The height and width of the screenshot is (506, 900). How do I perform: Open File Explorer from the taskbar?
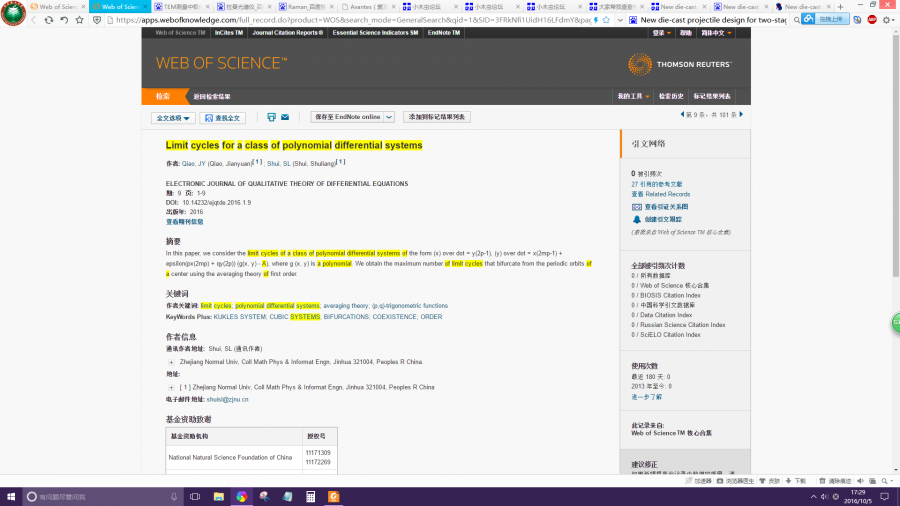(219, 497)
